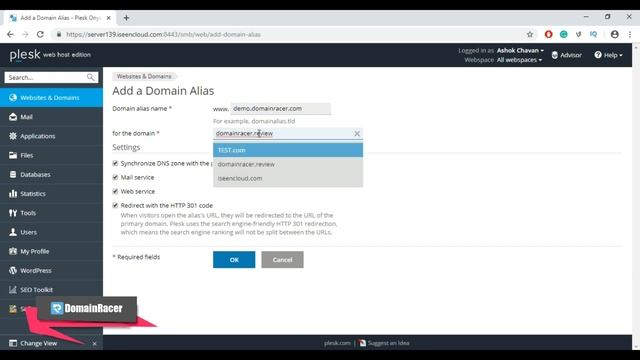The width and height of the screenshot is (640, 360).
Task: Click the 'For example, domainalias.tld' hint
Action: point(254,121)
